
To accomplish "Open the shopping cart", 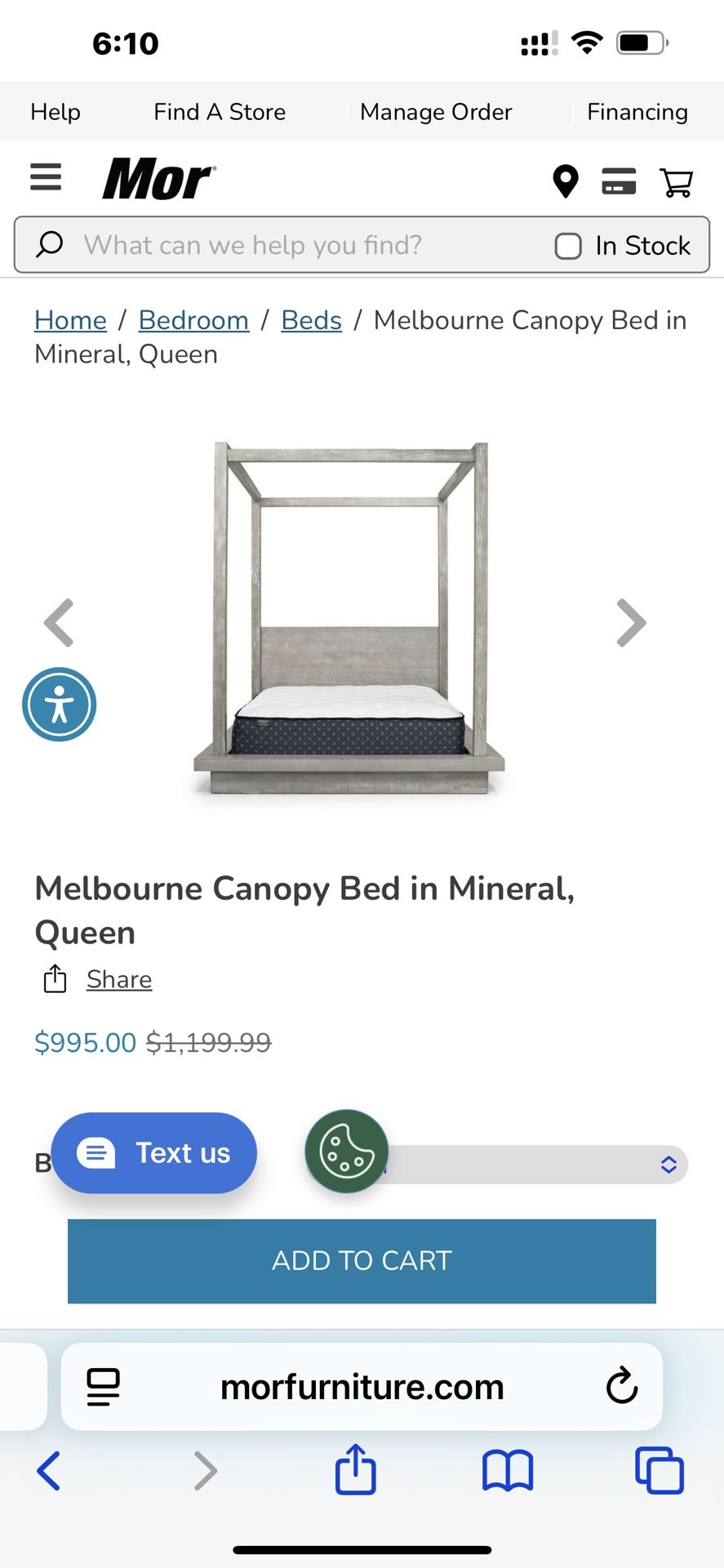I will [676, 181].
